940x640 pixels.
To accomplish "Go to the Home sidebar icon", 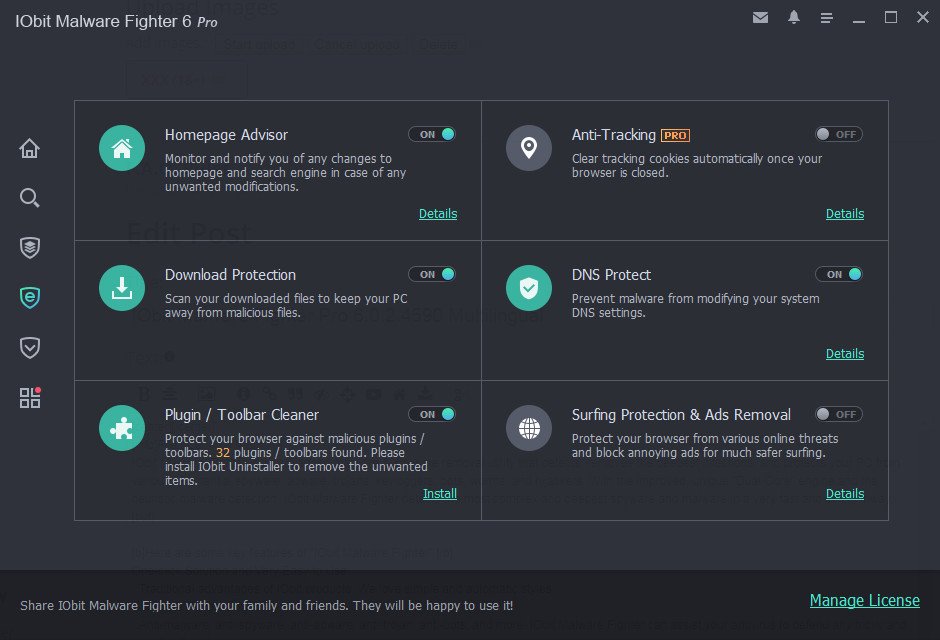I will [x=30, y=149].
